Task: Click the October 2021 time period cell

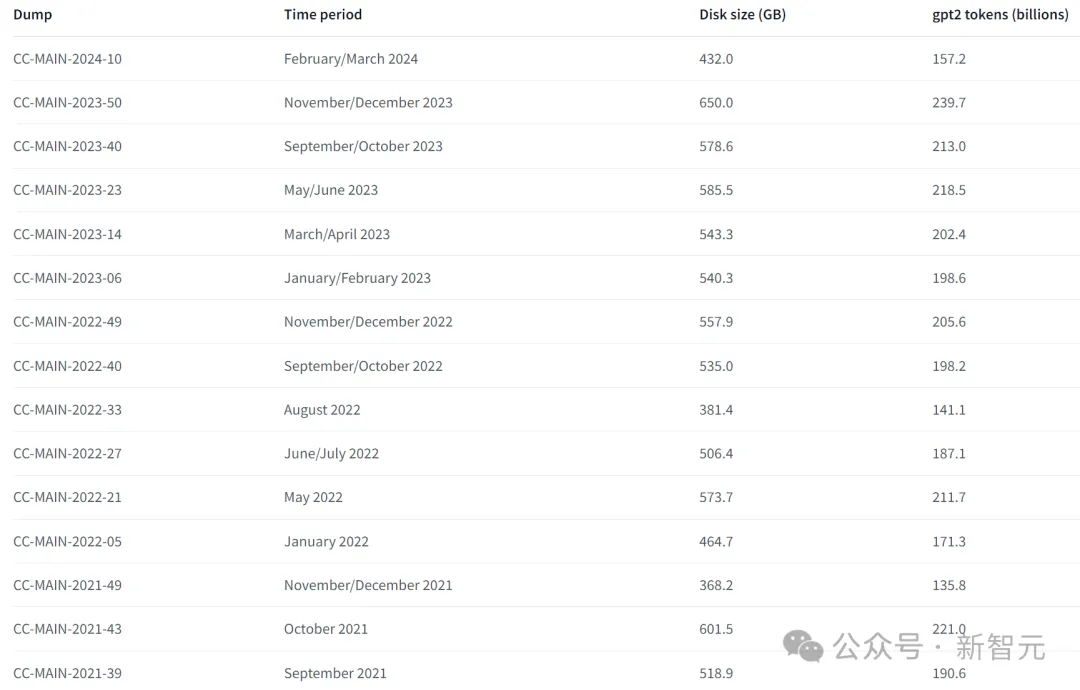Action: click(x=326, y=629)
